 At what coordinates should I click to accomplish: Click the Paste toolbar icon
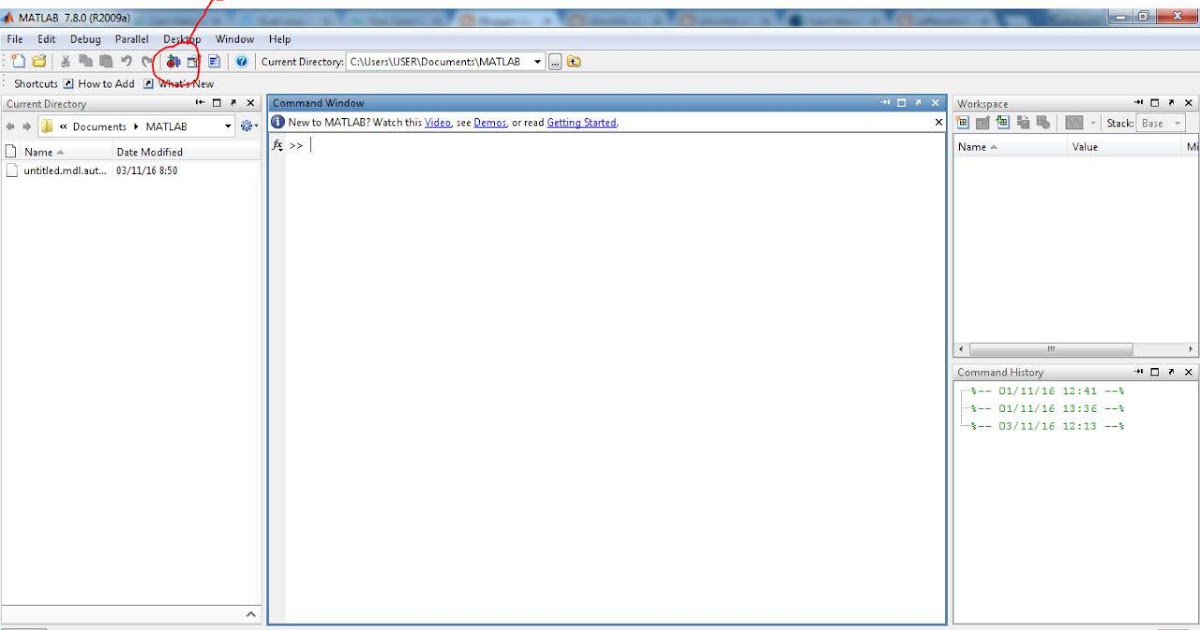106,62
